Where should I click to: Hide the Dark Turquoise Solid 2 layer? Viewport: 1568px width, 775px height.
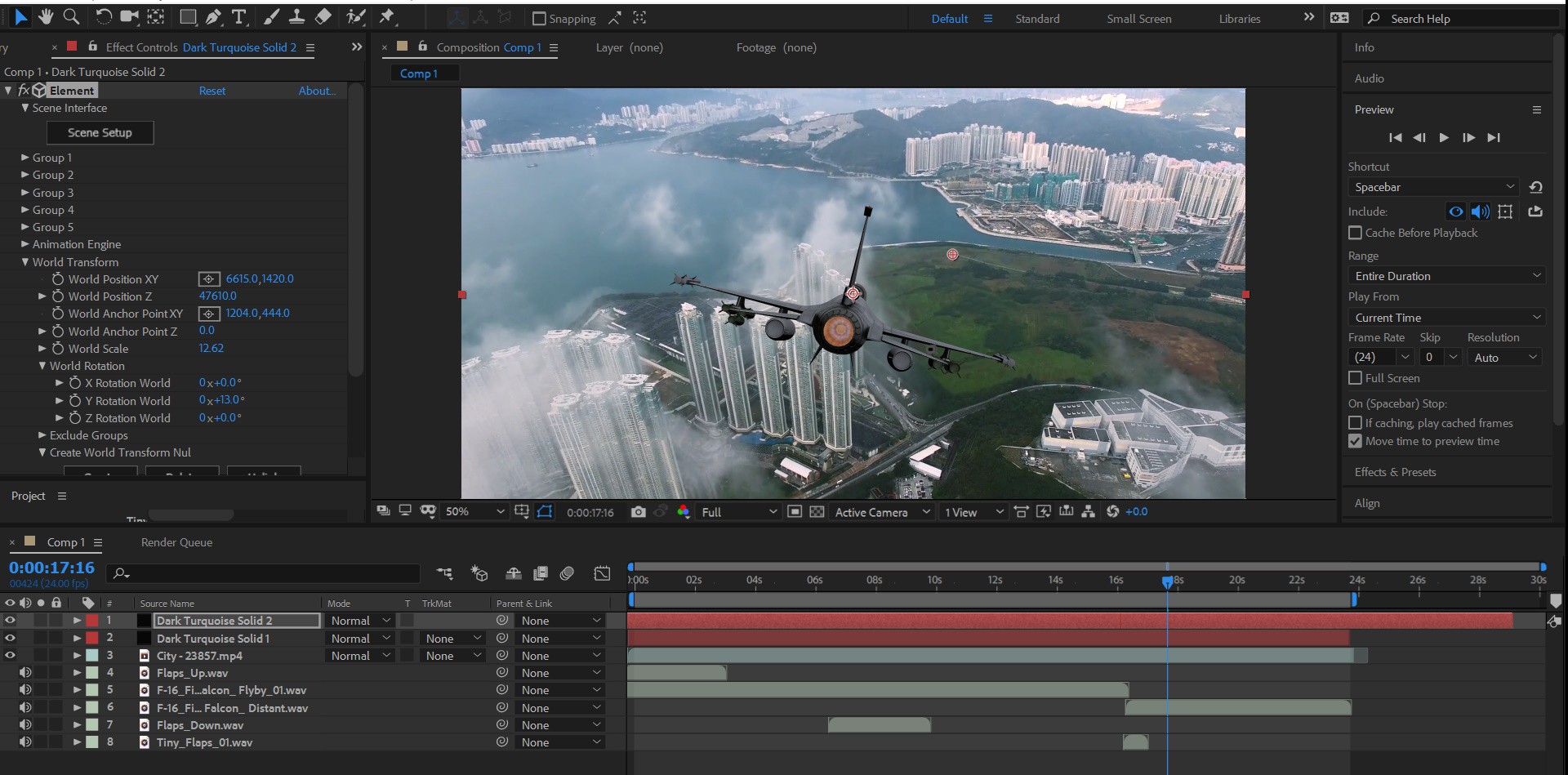10,621
